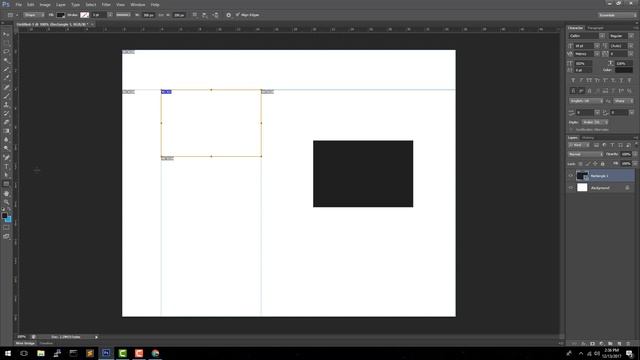Switch to the Mini Bridge tab
Image resolution: width=640 pixels, height=360 pixels.
(x=25, y=343)
